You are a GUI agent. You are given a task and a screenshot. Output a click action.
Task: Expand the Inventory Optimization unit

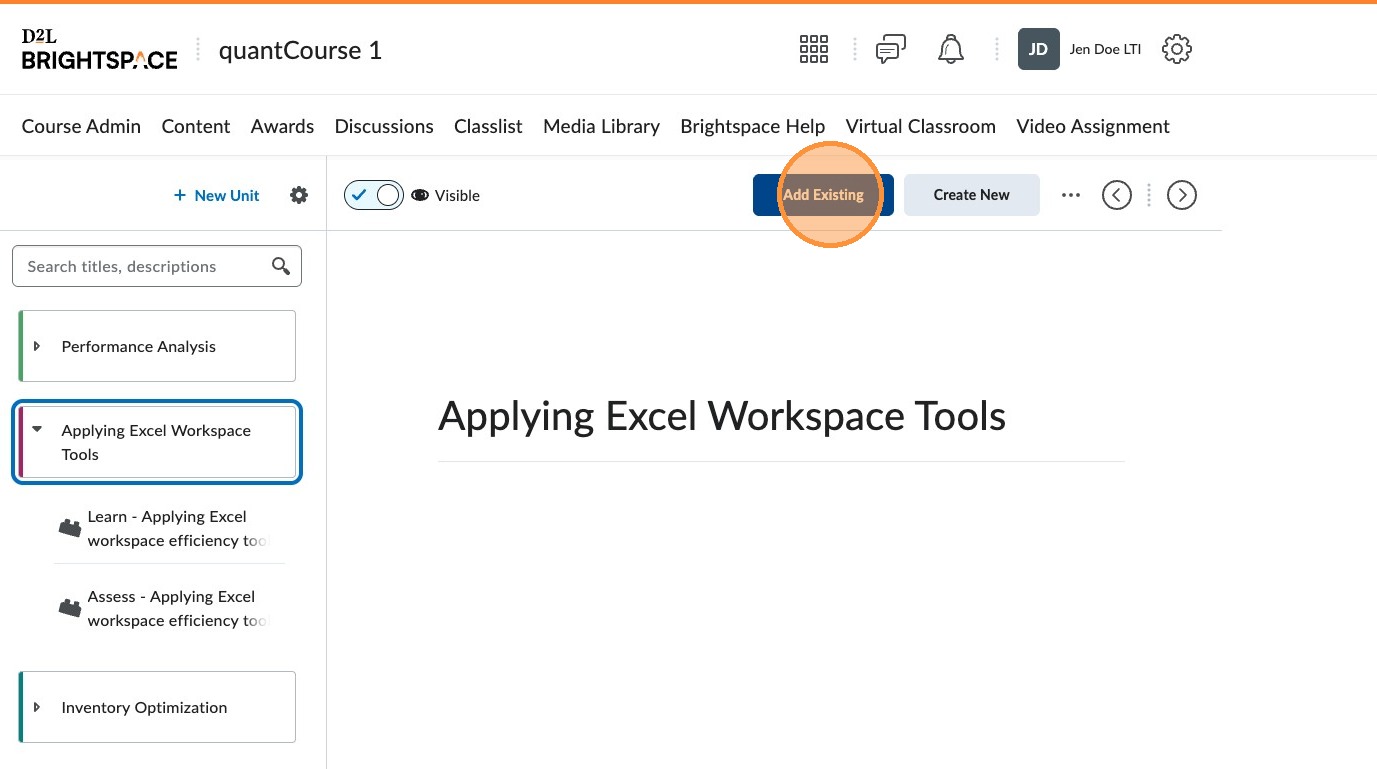[38, 707]
